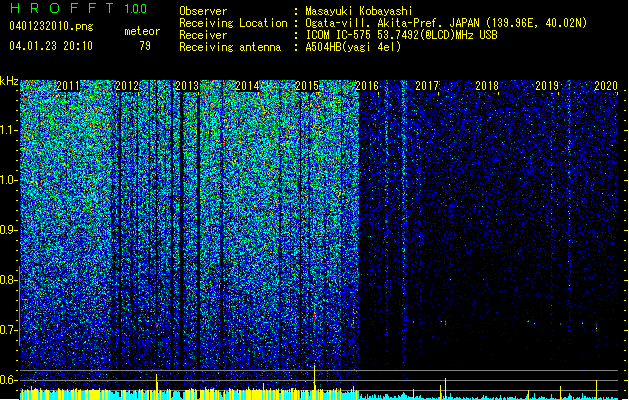The image size is (629, 400).
Task: Select the Ogata-vill. Akita-Pref. JAPAN location text
Action: 446,23
